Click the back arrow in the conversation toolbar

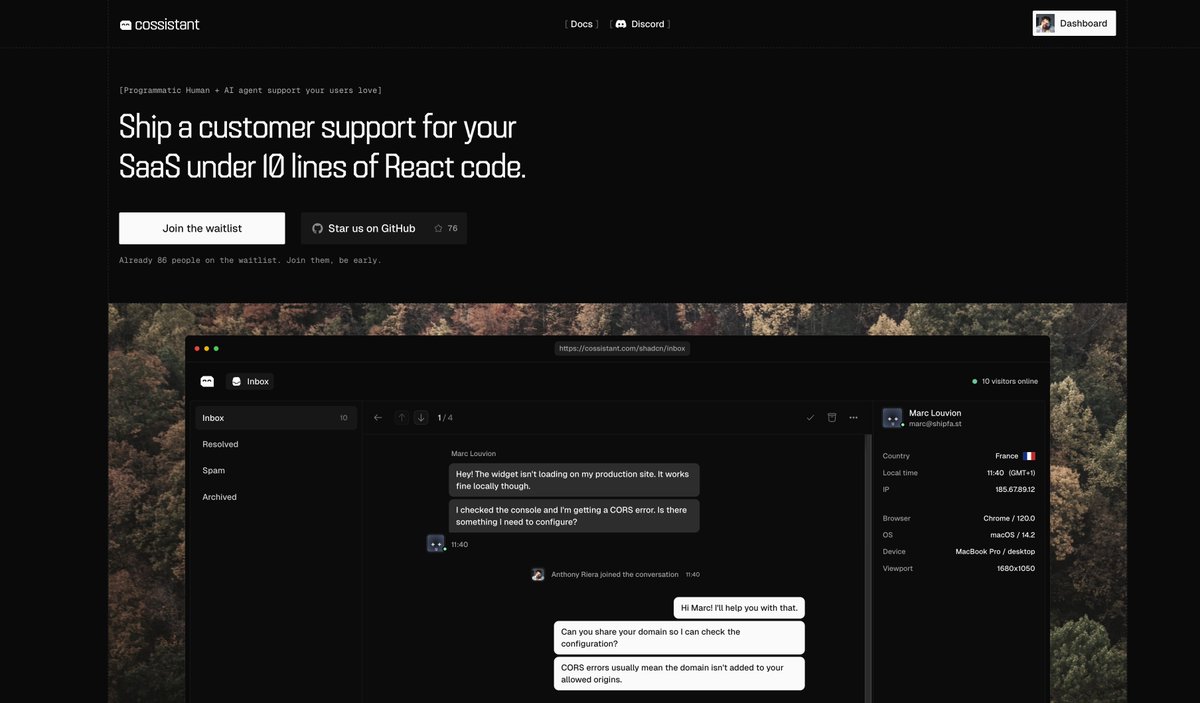pyautogui.click(x=377, y=417)
